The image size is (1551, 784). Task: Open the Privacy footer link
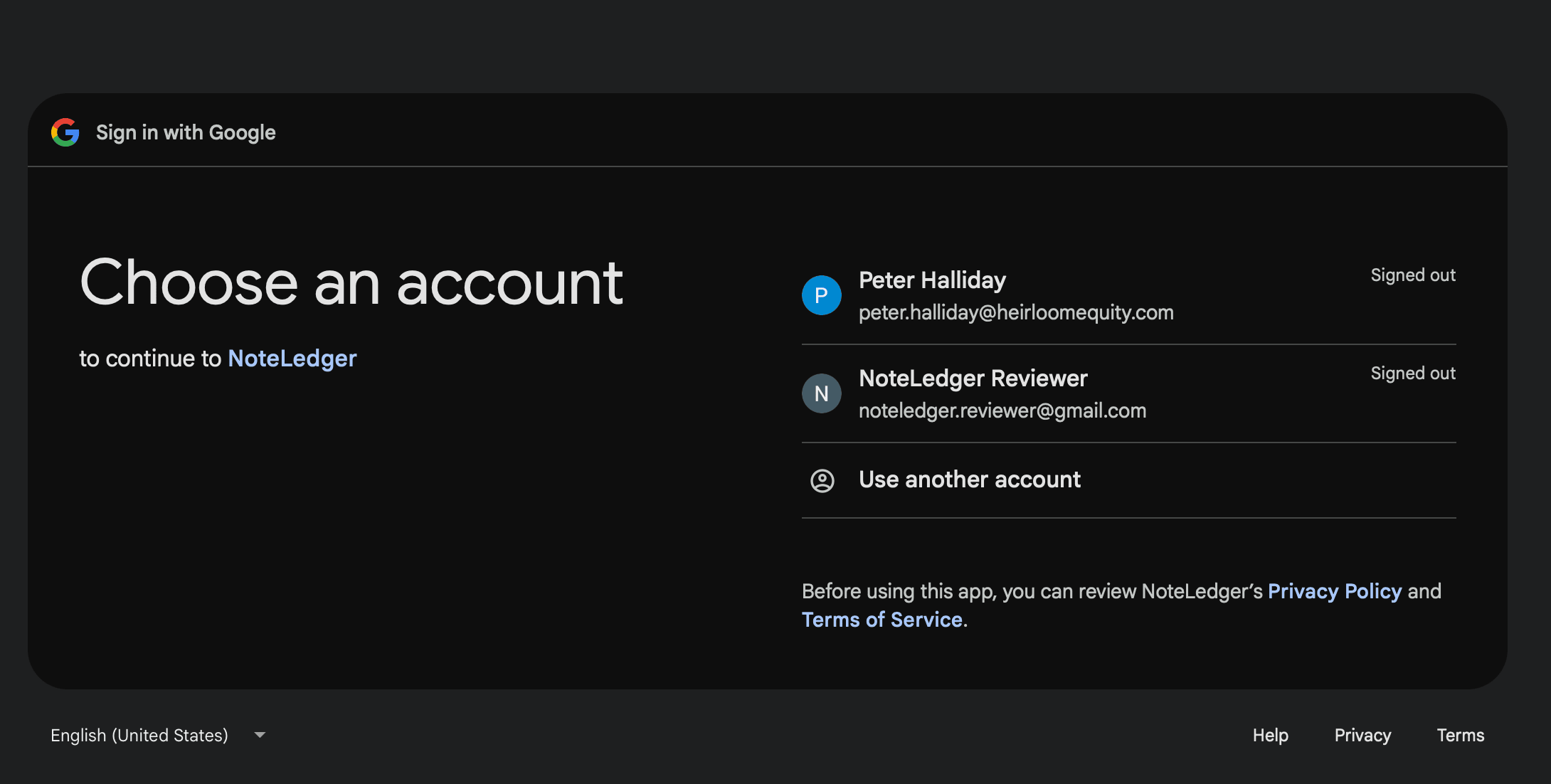1362,735
